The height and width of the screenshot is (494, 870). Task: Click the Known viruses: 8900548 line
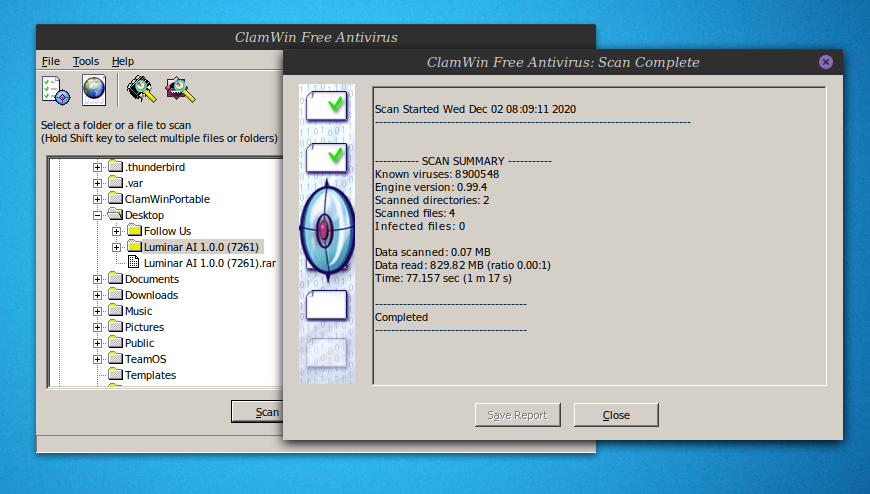click(x=437, y=174)
